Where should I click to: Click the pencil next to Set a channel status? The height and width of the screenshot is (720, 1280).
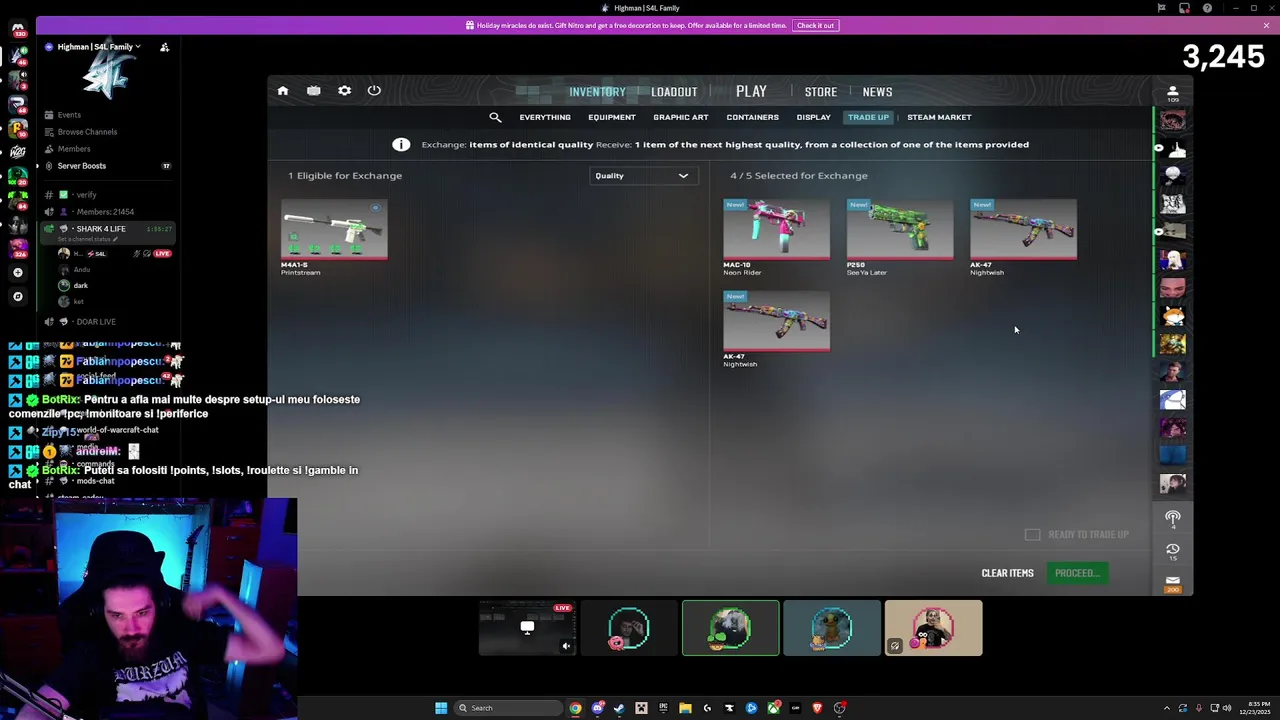click(x=116, y=239)
